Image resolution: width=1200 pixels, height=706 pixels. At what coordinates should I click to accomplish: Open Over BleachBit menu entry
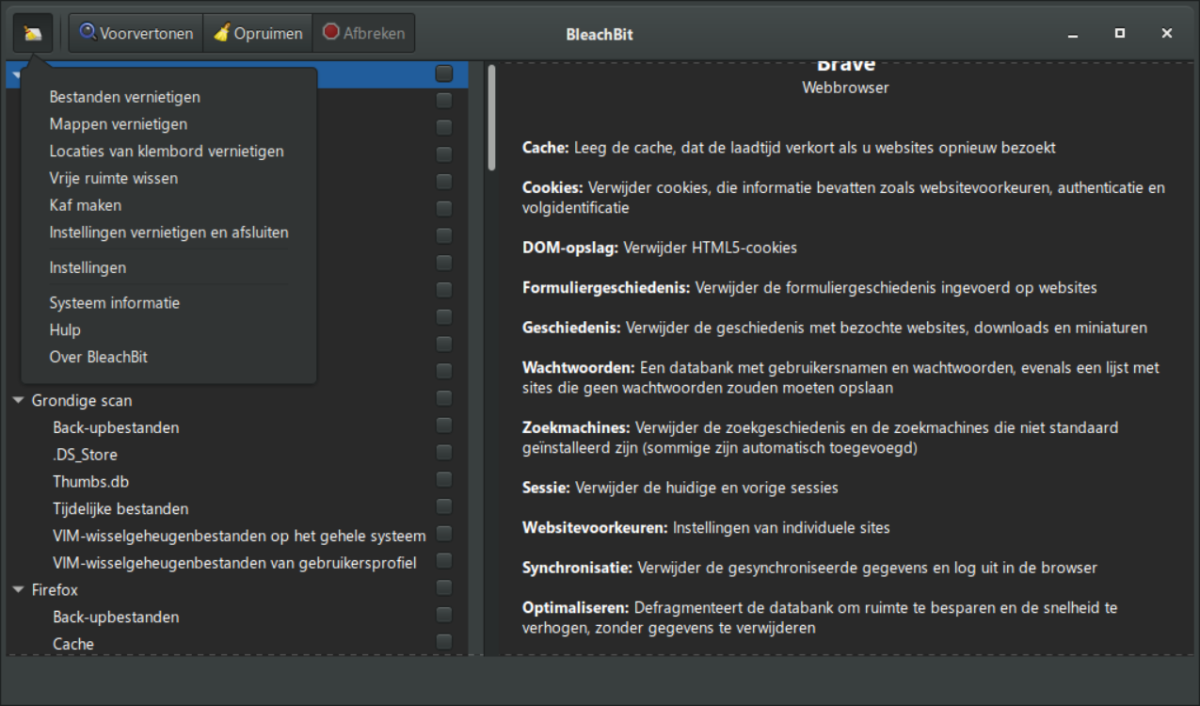pyautogui.click(x=98, y=357)
